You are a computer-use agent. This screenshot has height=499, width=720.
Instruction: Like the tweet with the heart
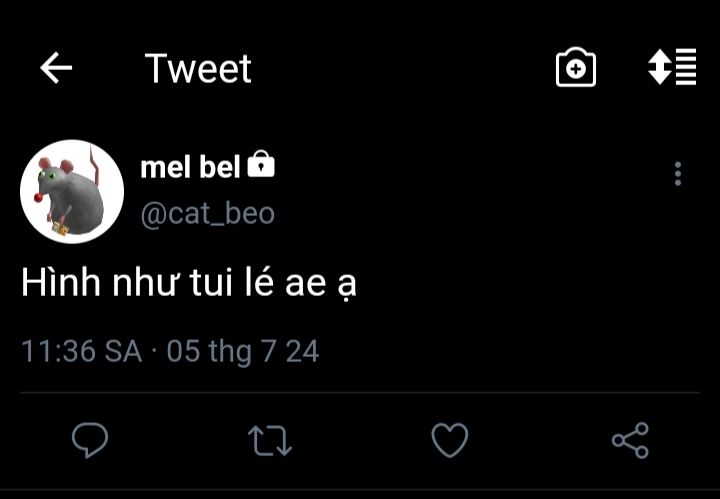[x=450, y=440]
